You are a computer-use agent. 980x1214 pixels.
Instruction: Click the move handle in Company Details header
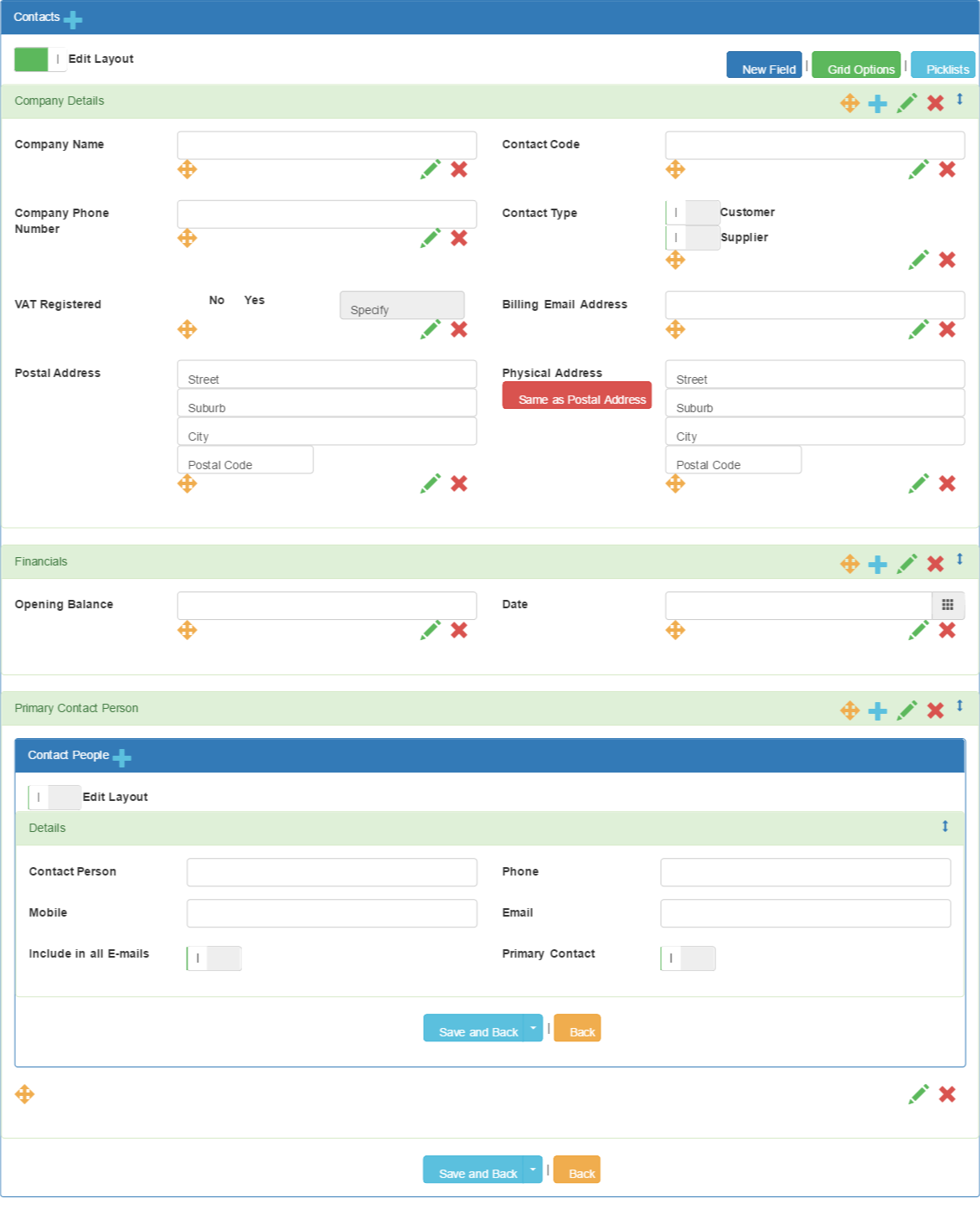coord(849,103)
